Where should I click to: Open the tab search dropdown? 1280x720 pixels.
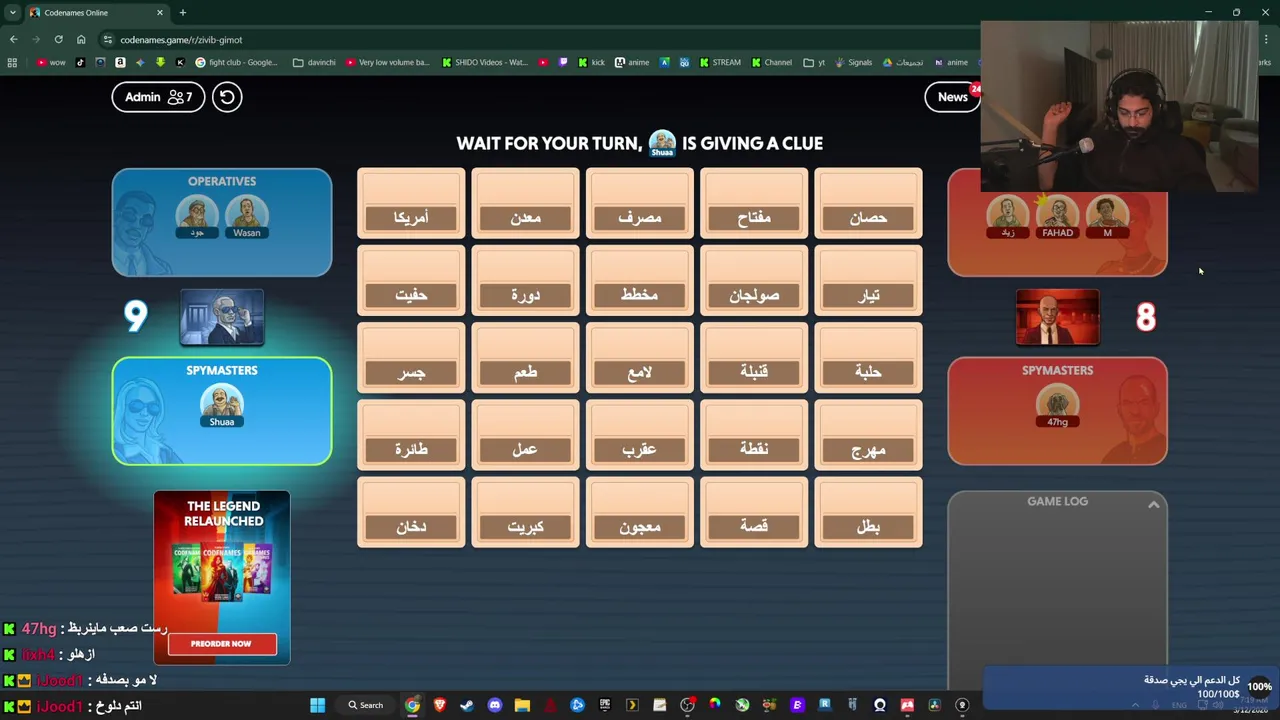12,13
